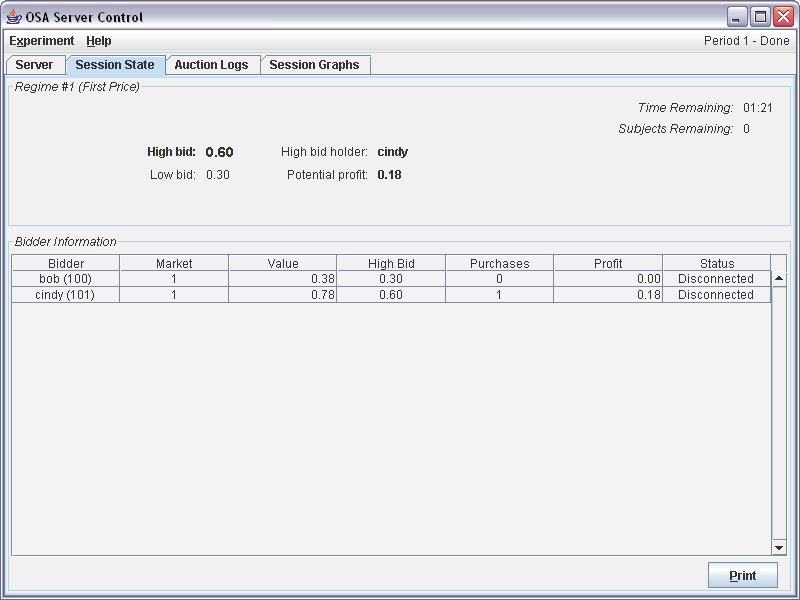Click the High bid holder name cindy

pyautogui.click(x=392, y=152)
